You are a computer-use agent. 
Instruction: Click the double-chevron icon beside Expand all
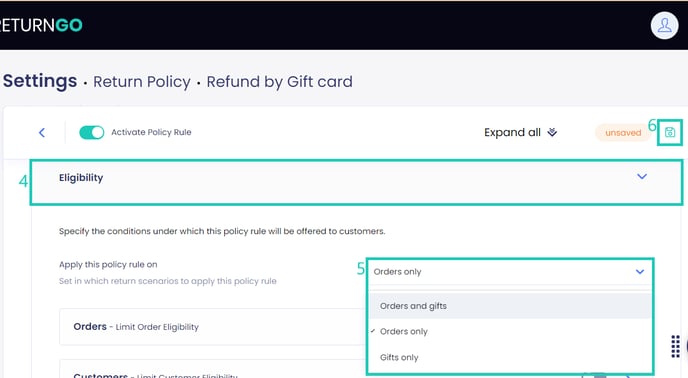[552, 132]
